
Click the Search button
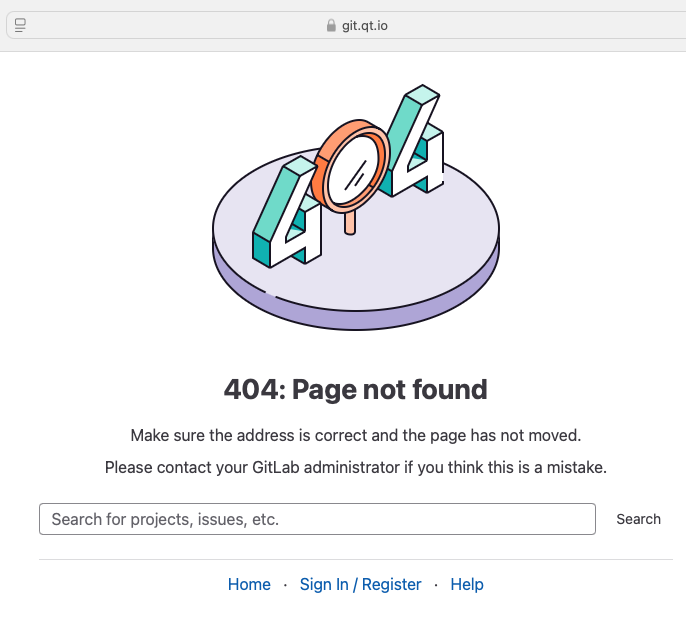pos(638,519)
